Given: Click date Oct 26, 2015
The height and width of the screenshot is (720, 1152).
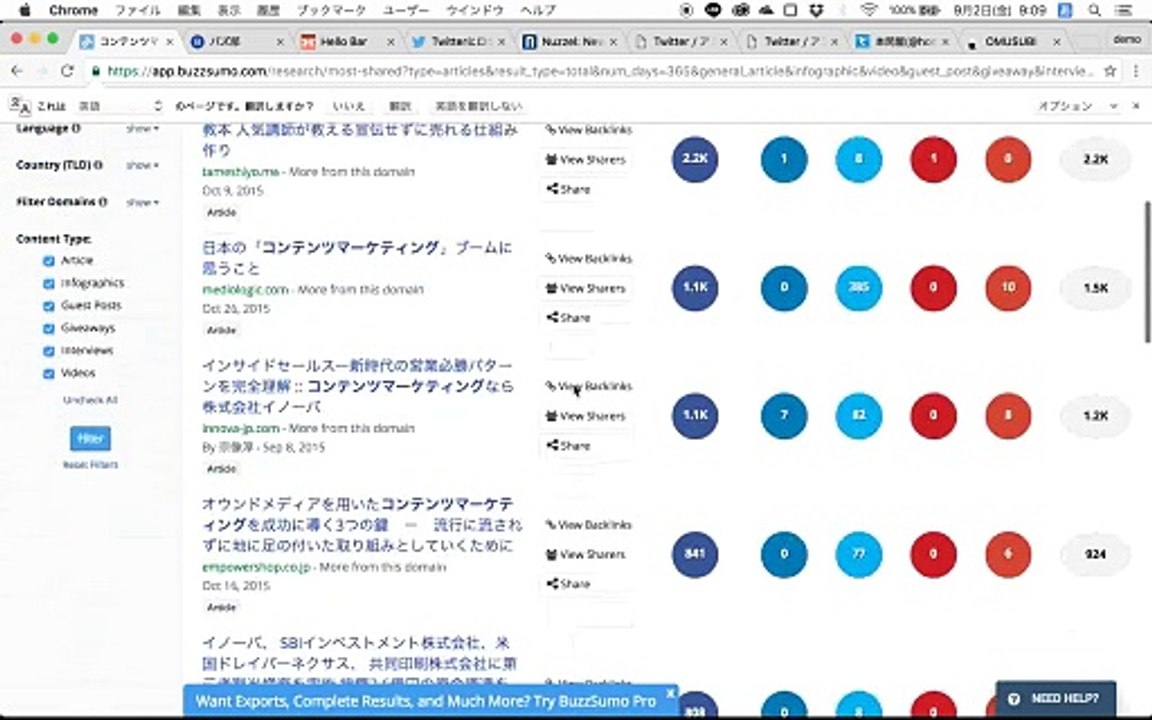Looking at the screenshot, I should pos(236,309).
